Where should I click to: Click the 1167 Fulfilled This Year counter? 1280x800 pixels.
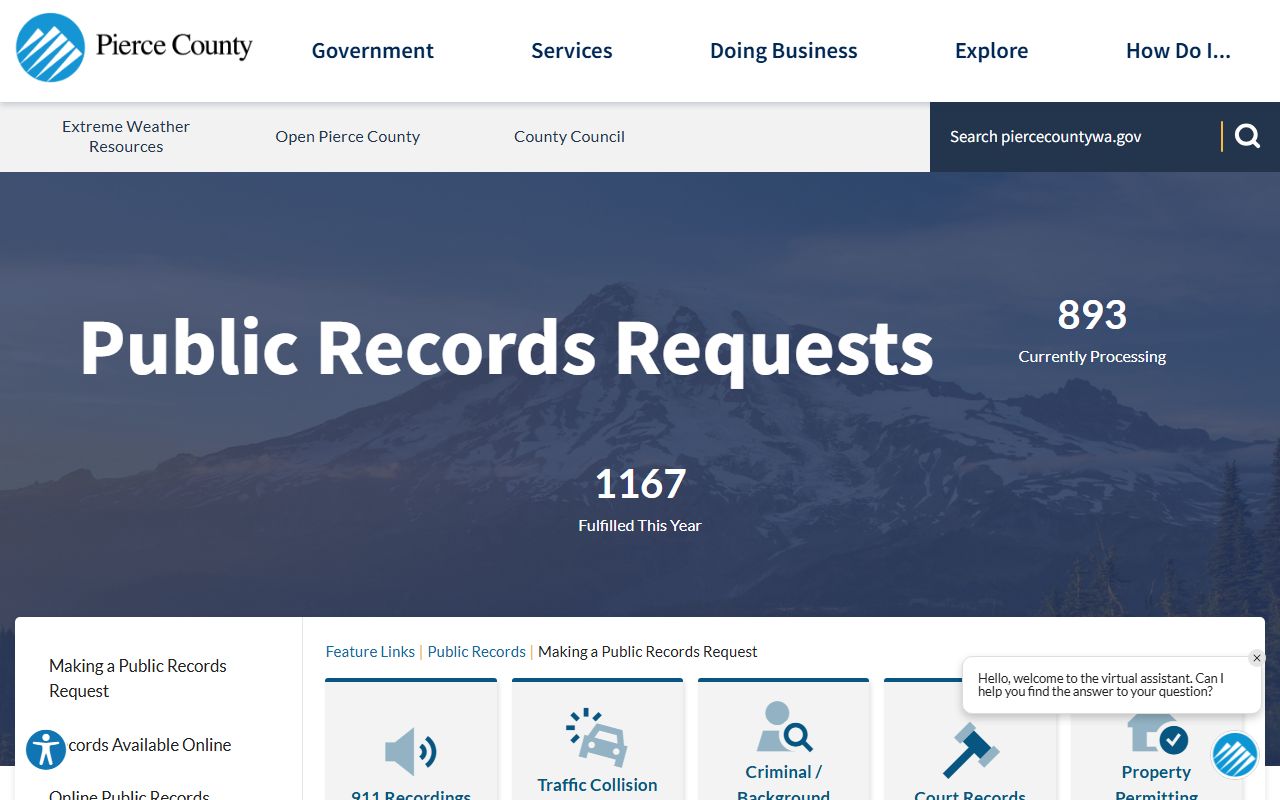(x=640, y=499)
